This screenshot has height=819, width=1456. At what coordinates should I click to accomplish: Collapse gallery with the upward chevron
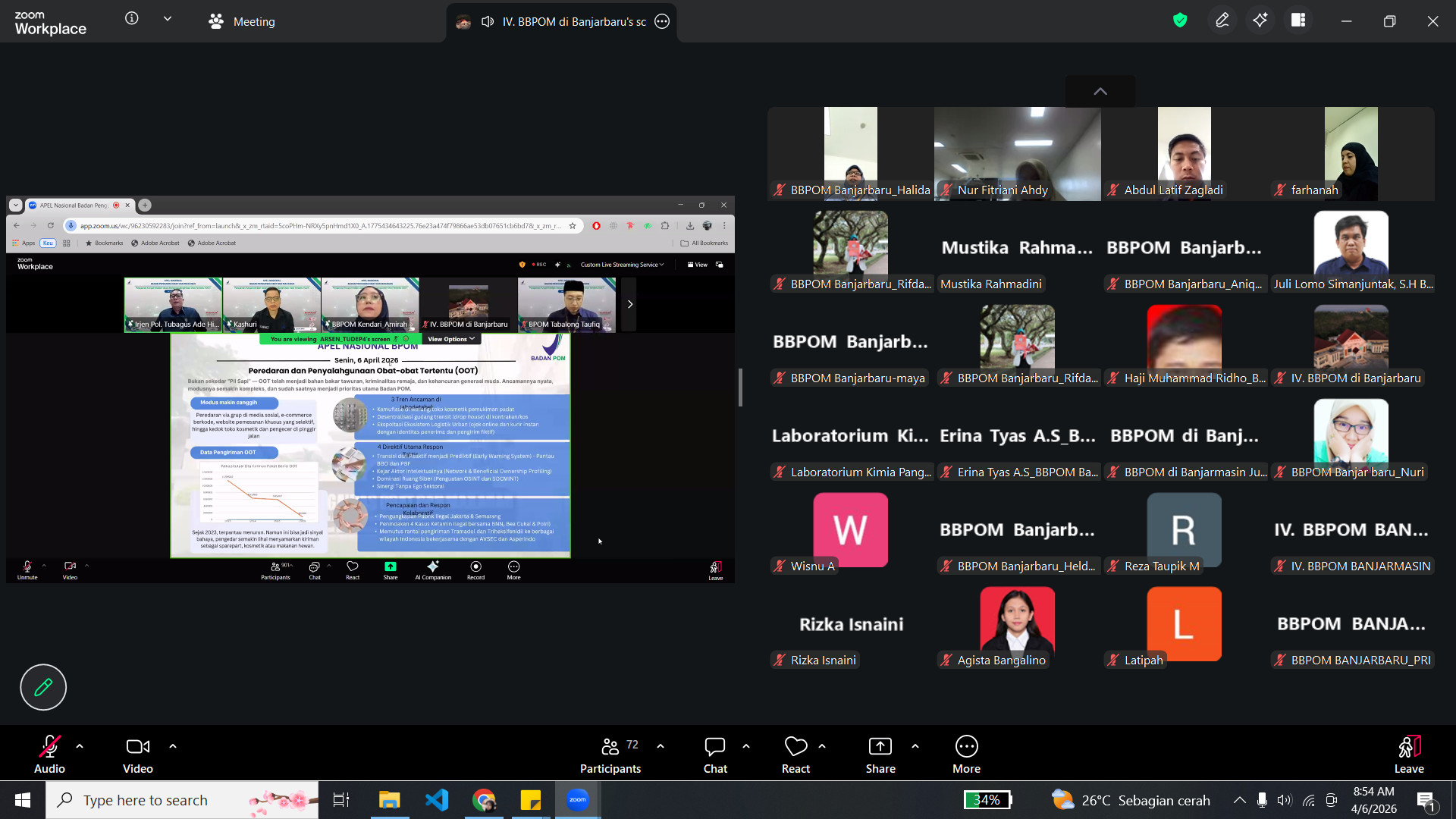(1100, 92)
